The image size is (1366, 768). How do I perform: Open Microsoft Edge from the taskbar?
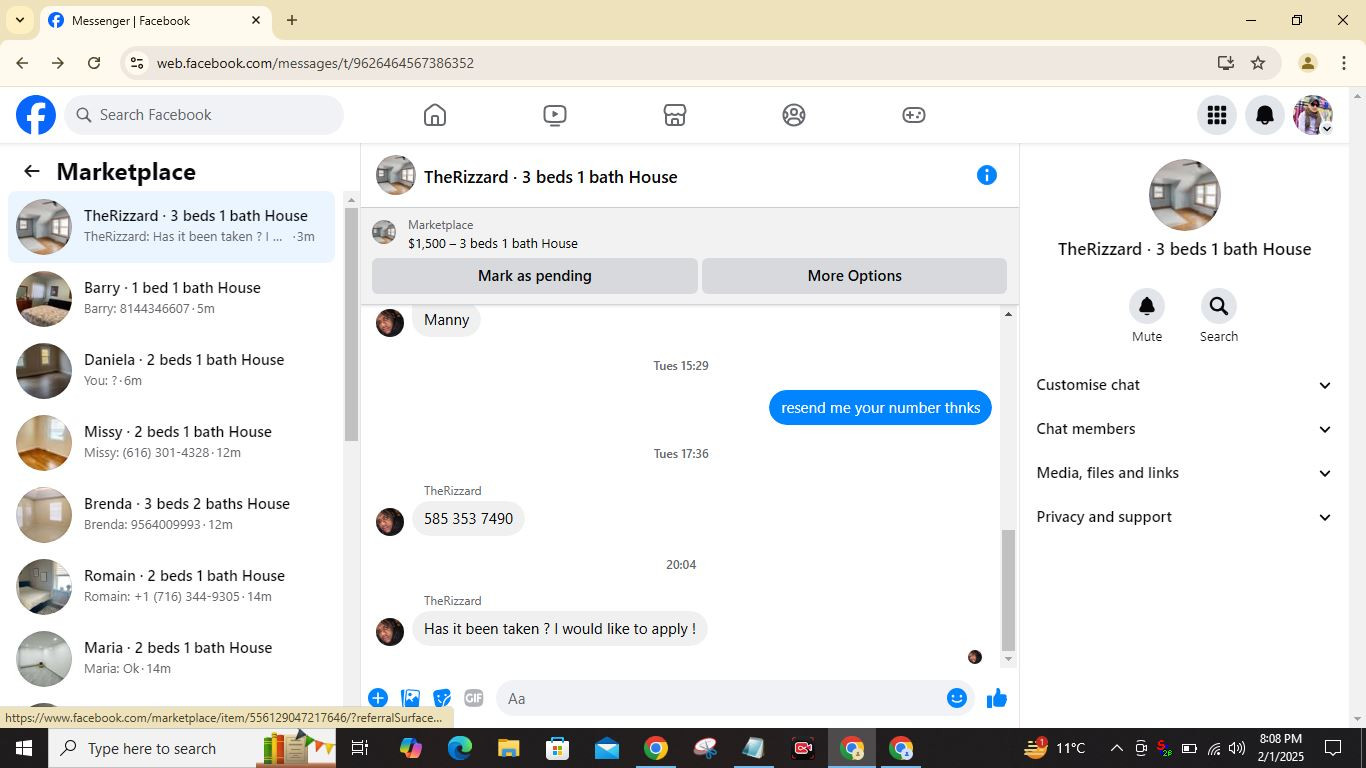(459, 748)
